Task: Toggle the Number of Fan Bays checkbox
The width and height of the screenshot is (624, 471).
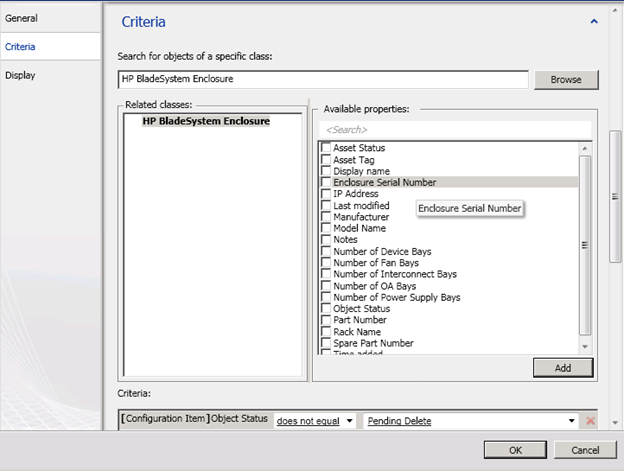Action: point(326,262)
